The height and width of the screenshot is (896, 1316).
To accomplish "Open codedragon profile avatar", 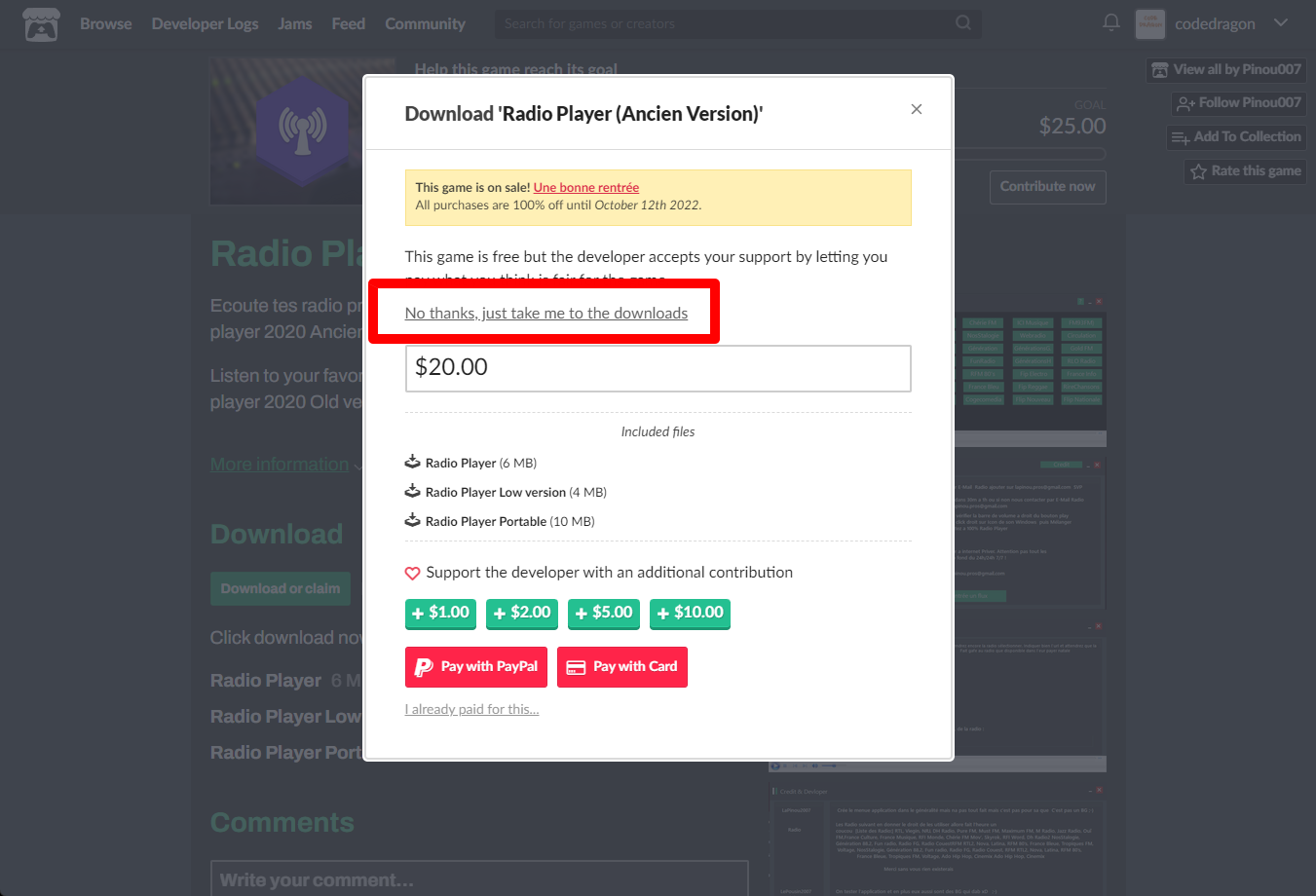I will 1150,23.
